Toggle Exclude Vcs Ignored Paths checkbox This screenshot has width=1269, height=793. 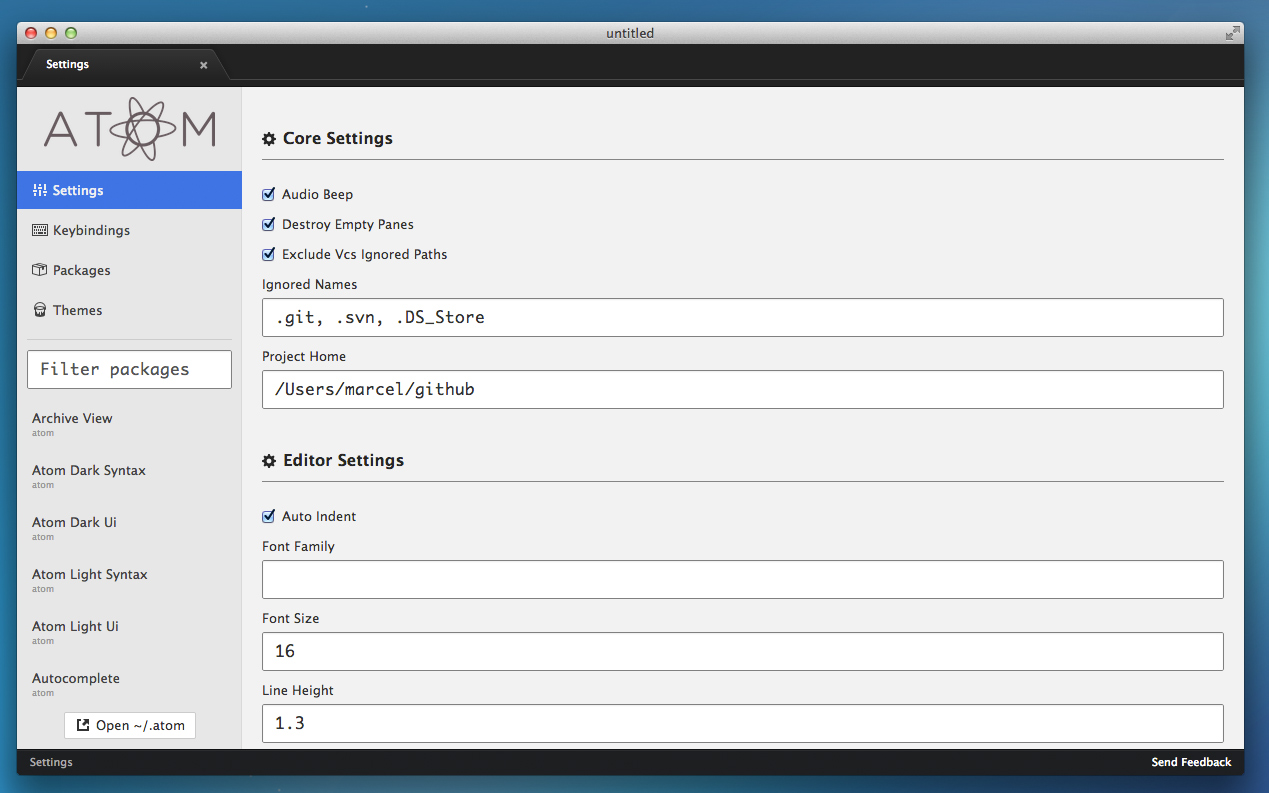click(268, 254)
